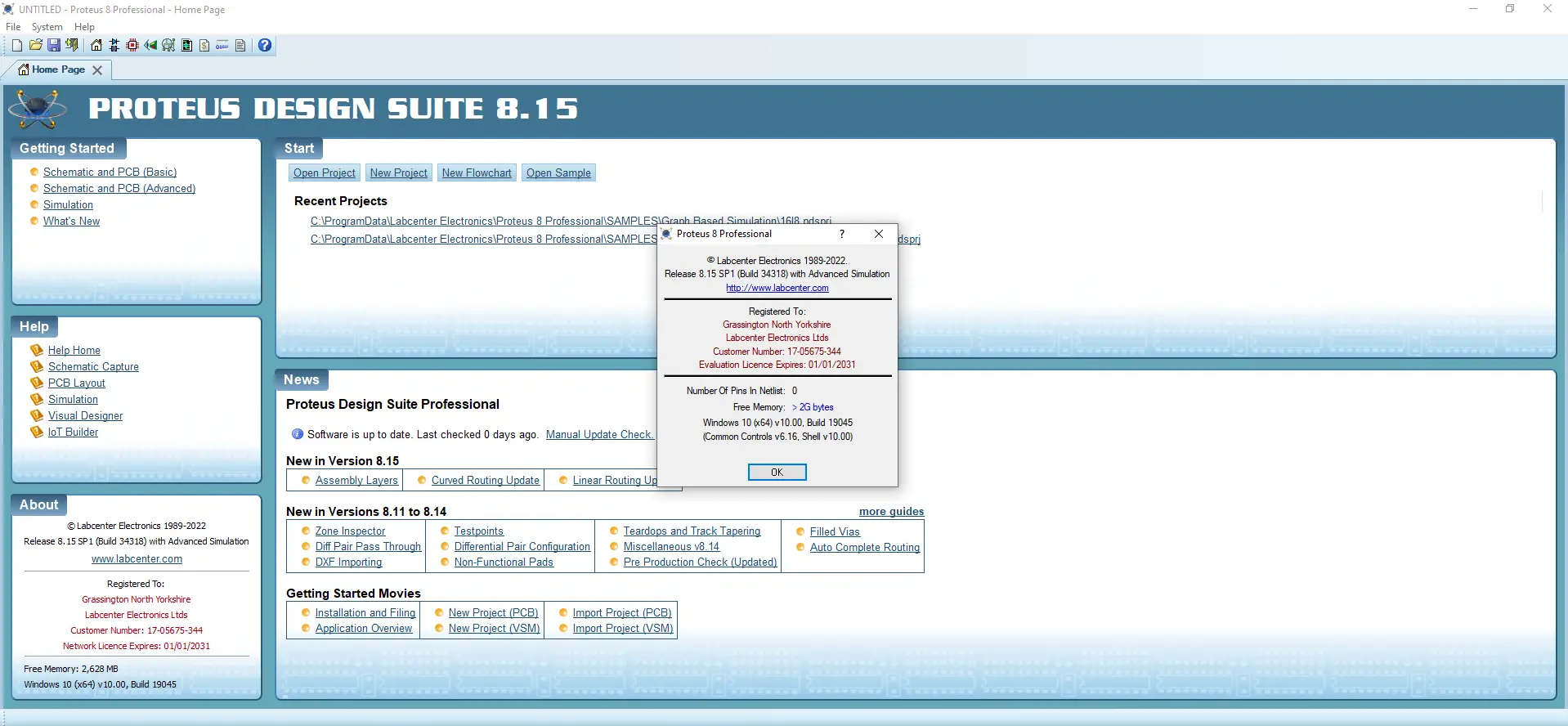Play the New Project (PCB) movie
Screen dimensions: 1568x726
tap(494, 612)
